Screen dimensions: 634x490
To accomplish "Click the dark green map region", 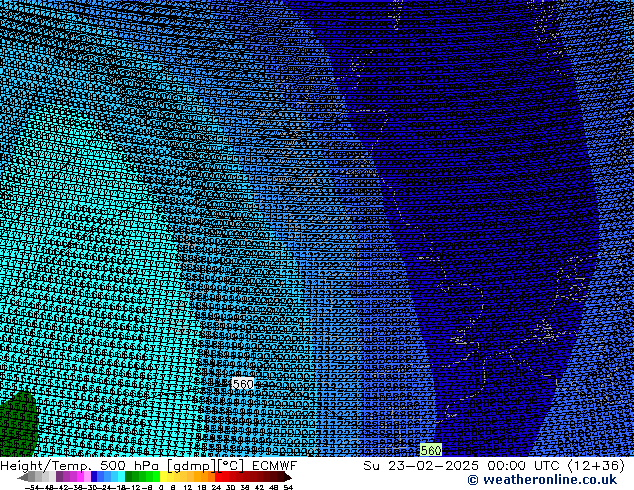I will [x=18, y=422].
